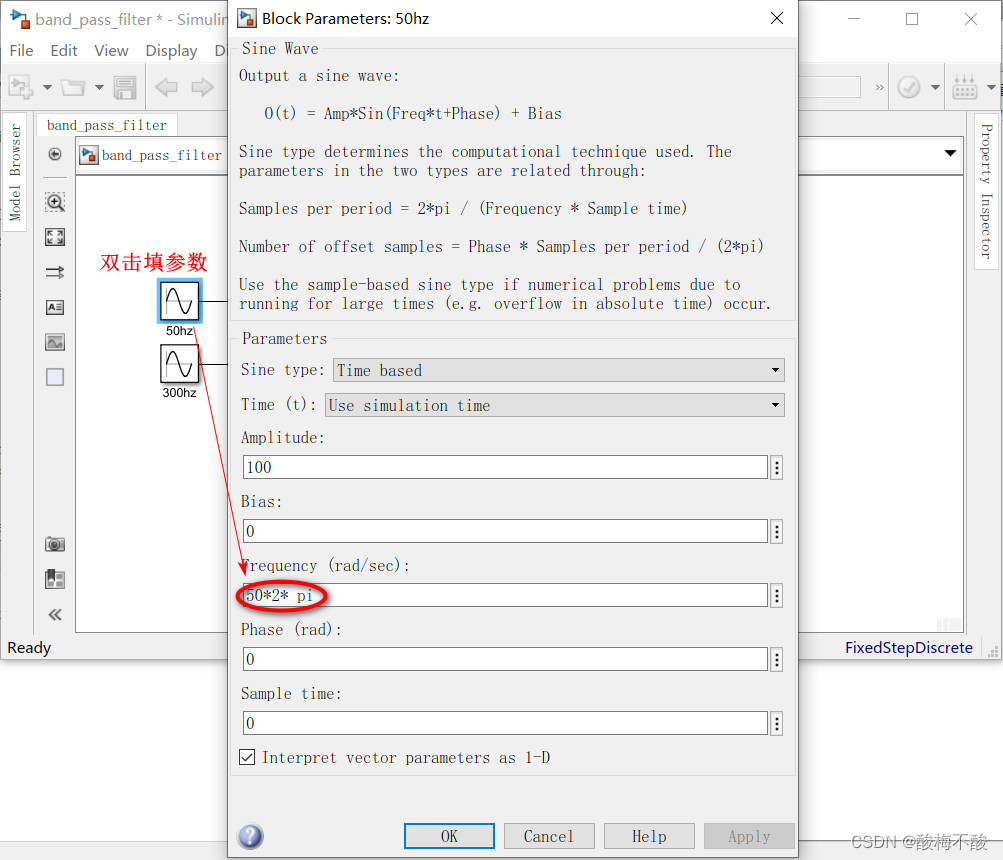Screen dimensions: 1003x860
Task: Click the Bias input field
Action: pyautogui.click(x=505, y=531)
